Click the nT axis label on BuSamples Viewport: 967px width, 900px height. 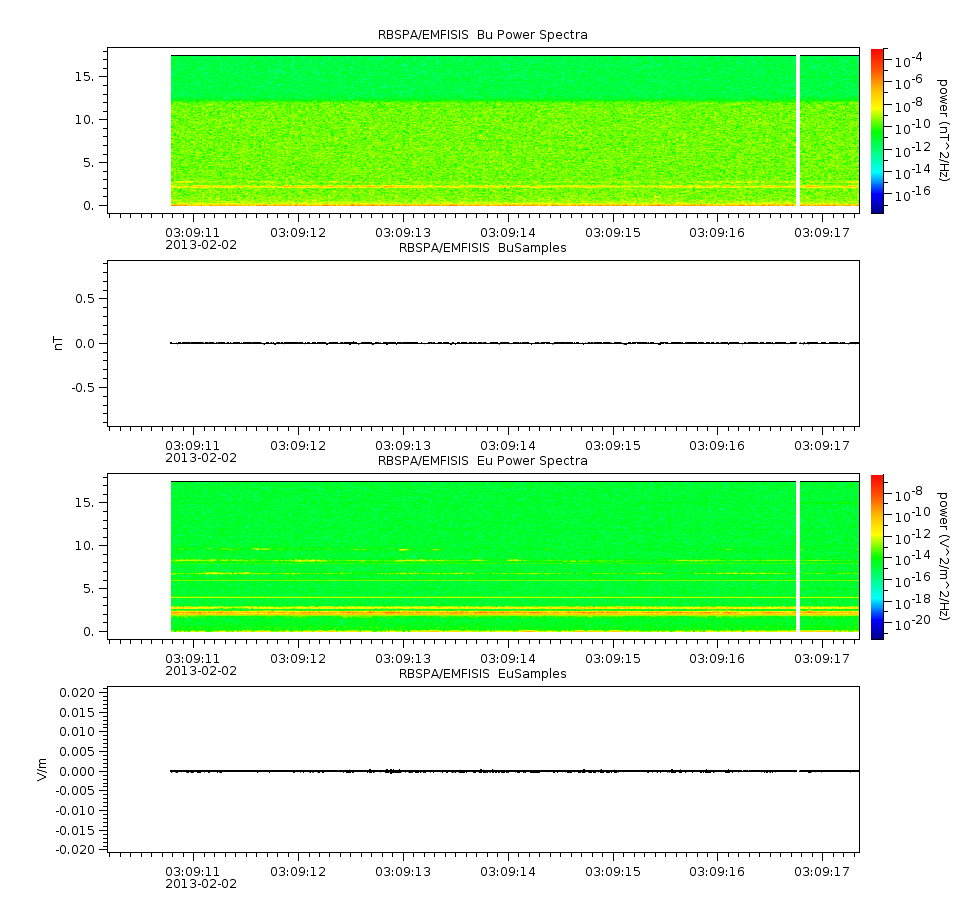pyautogui.click(x=58, y=343)
